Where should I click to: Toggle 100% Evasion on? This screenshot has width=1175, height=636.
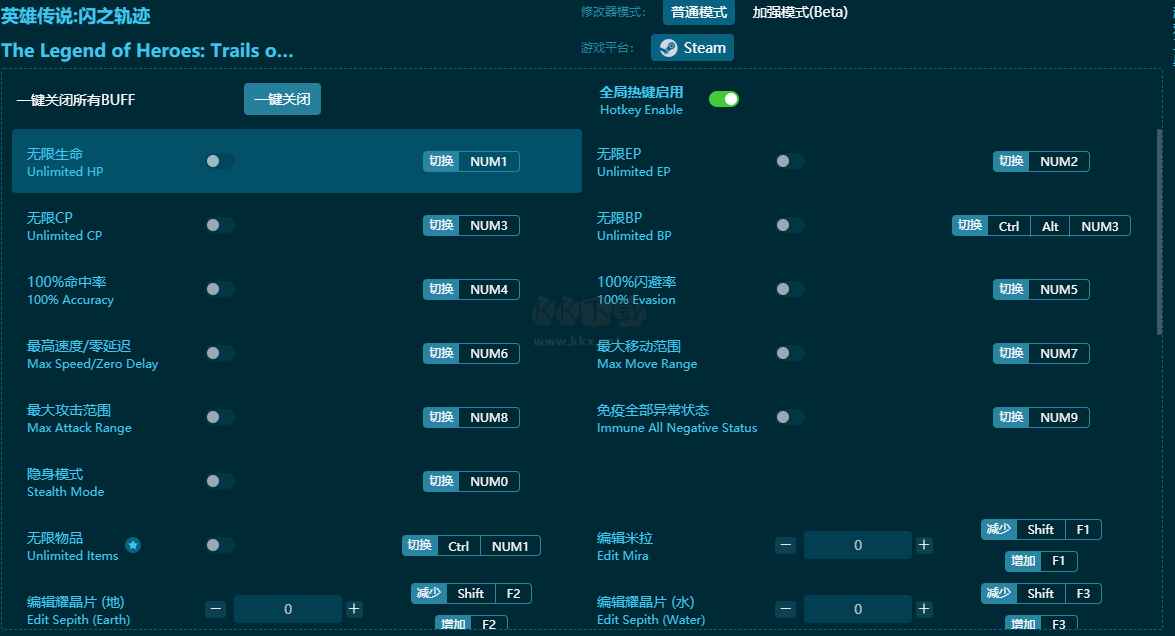790,289
